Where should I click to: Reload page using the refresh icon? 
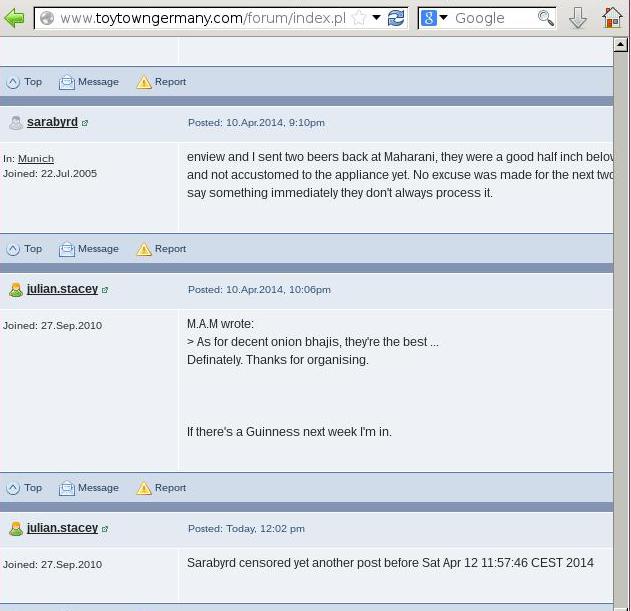coord(396,18)
